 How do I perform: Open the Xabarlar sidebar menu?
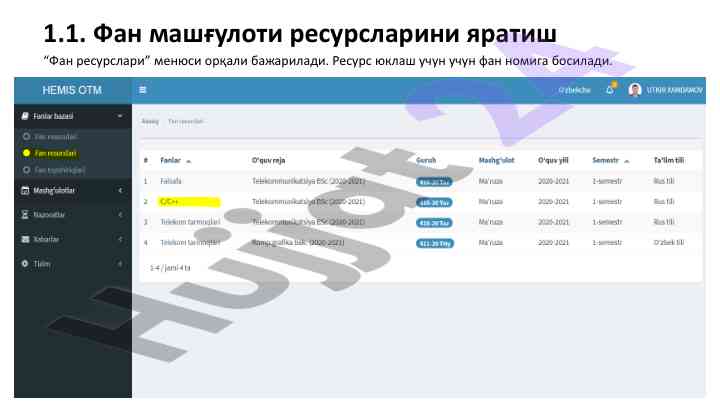click(x=73, y=239)
